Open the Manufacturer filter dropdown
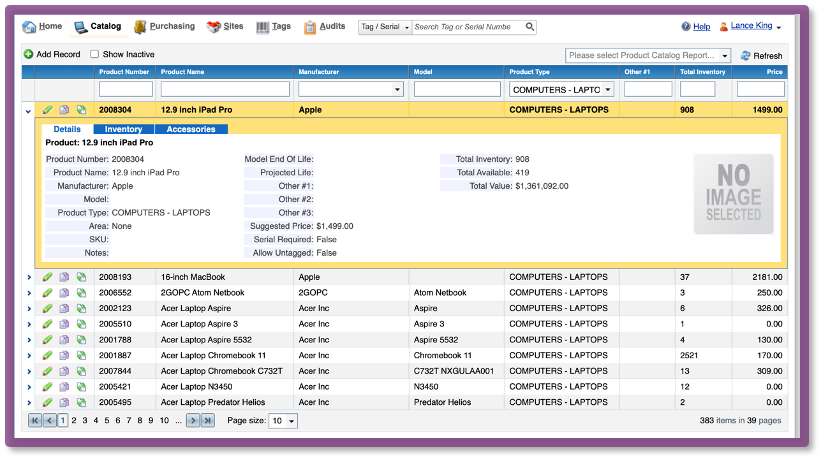This screenshot has height=460, width=822. [397, 90]
